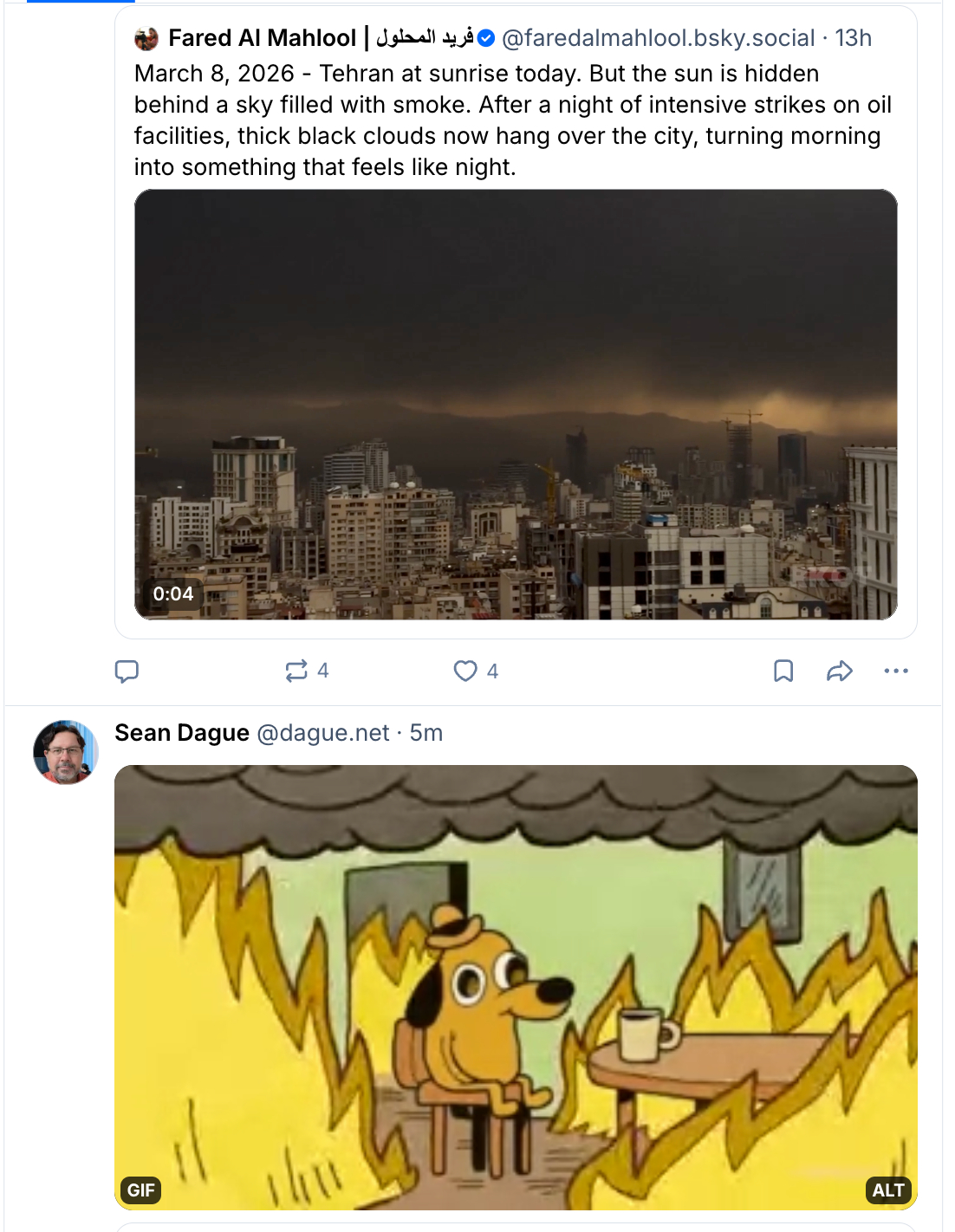955x1232 pixels.
Task: Click the 0:04 video duration badge
Action: [173, 594]
